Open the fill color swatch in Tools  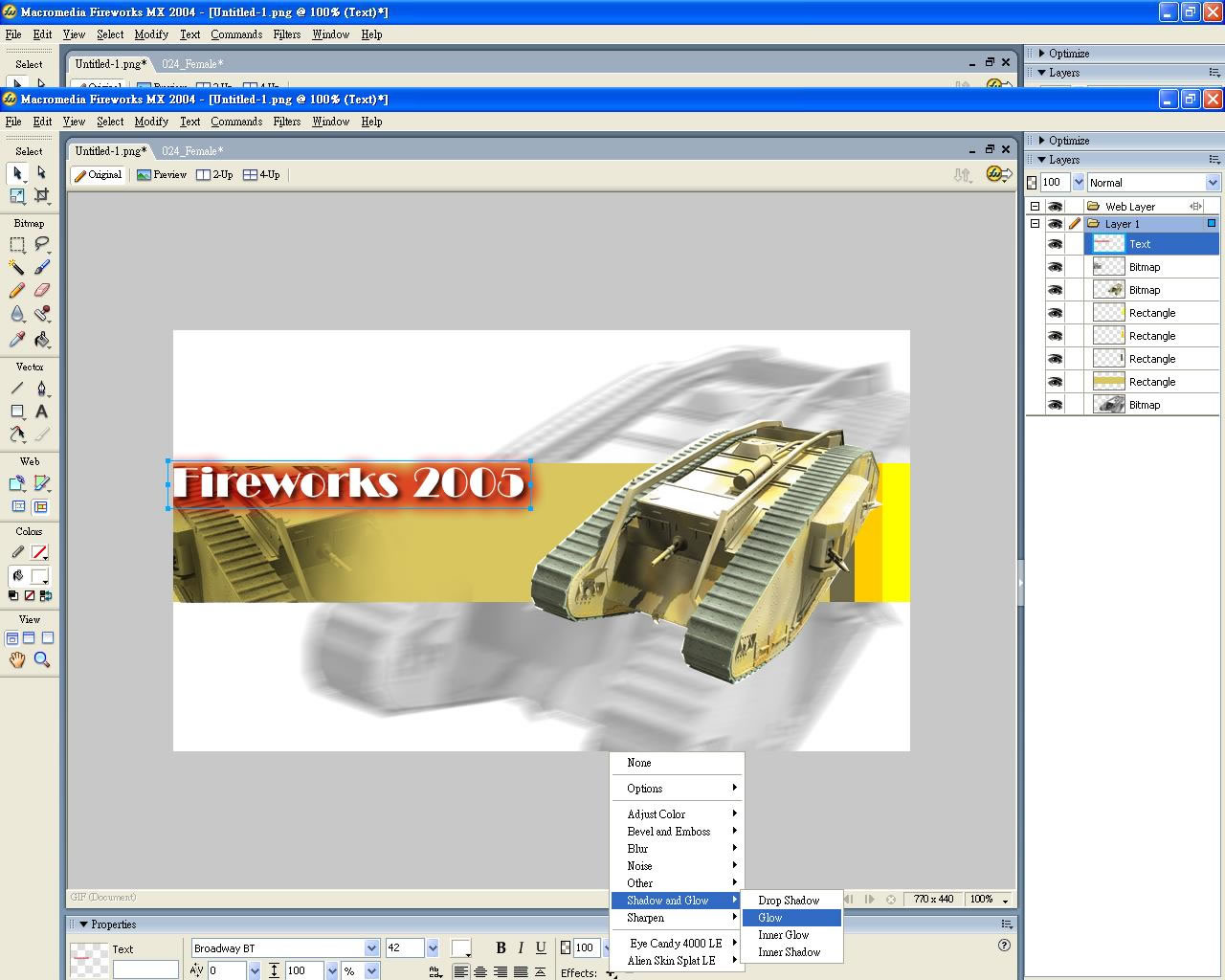[39, 576]
